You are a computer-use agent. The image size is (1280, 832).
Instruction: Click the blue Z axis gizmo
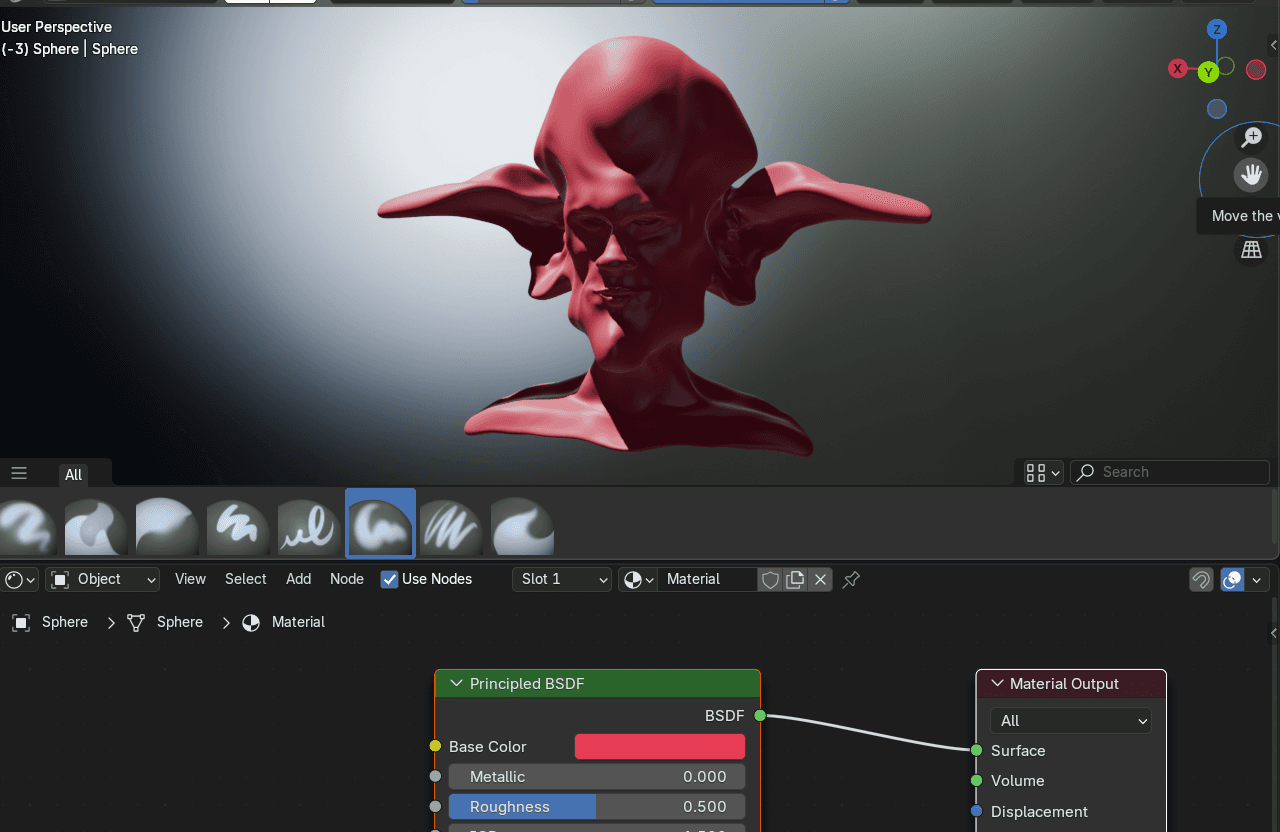(1217, 29)
